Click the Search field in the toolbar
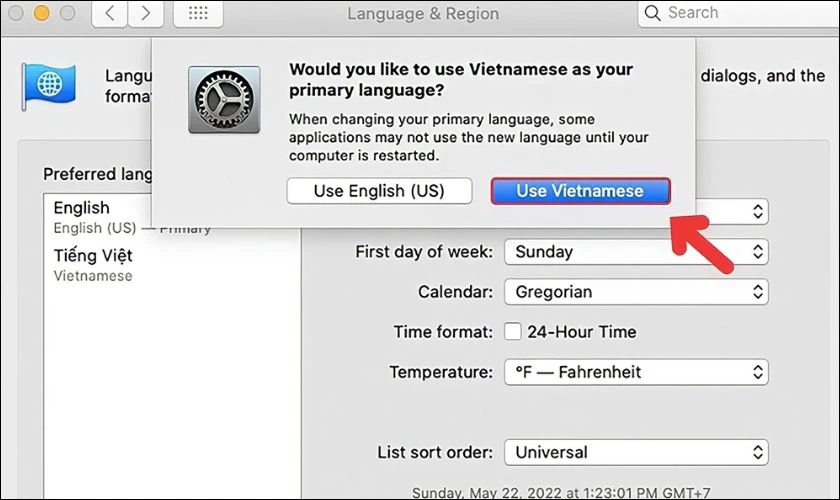 click(x=739, y=13)
